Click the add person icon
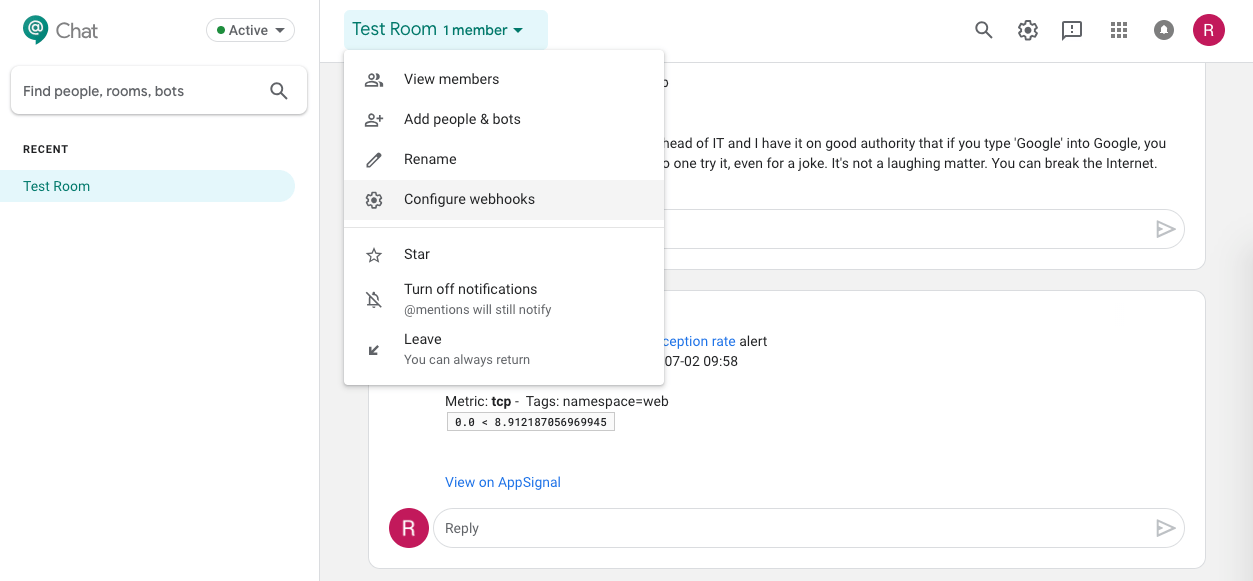1253x581 pixels. pyautogui.click(x=374, y=120)
